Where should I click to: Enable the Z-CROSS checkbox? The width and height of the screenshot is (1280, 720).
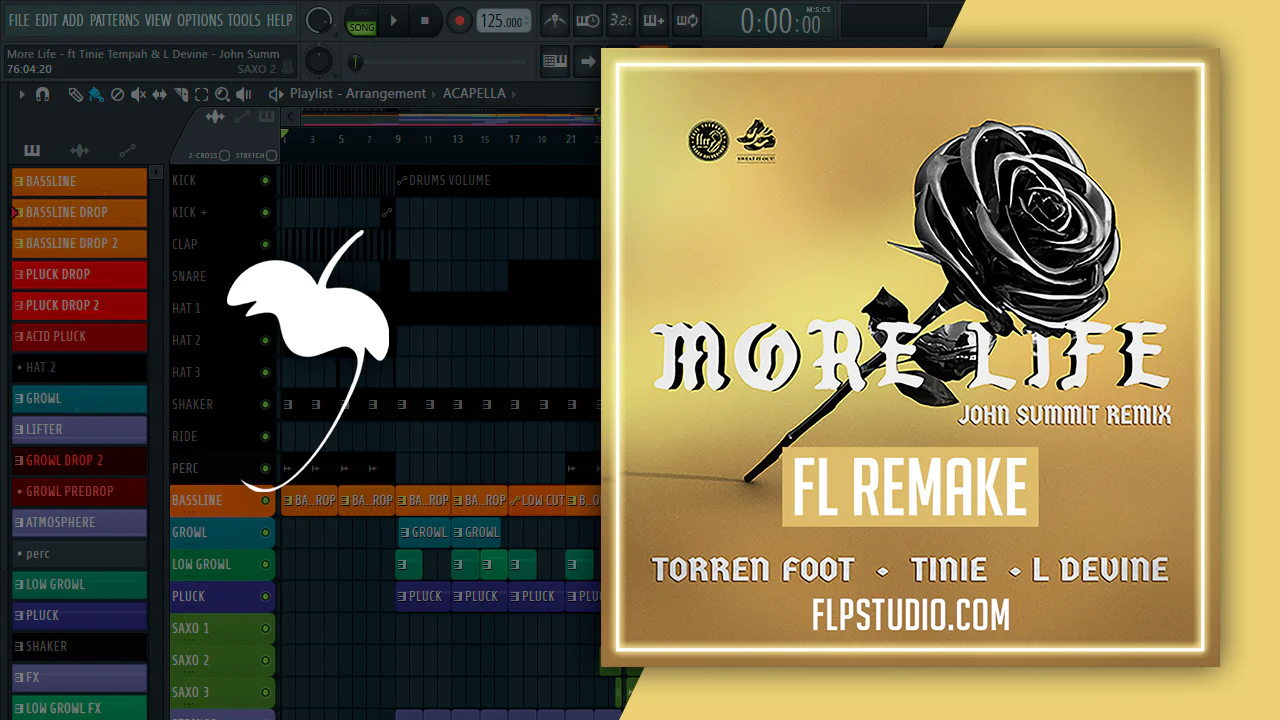tap(225, 155)
